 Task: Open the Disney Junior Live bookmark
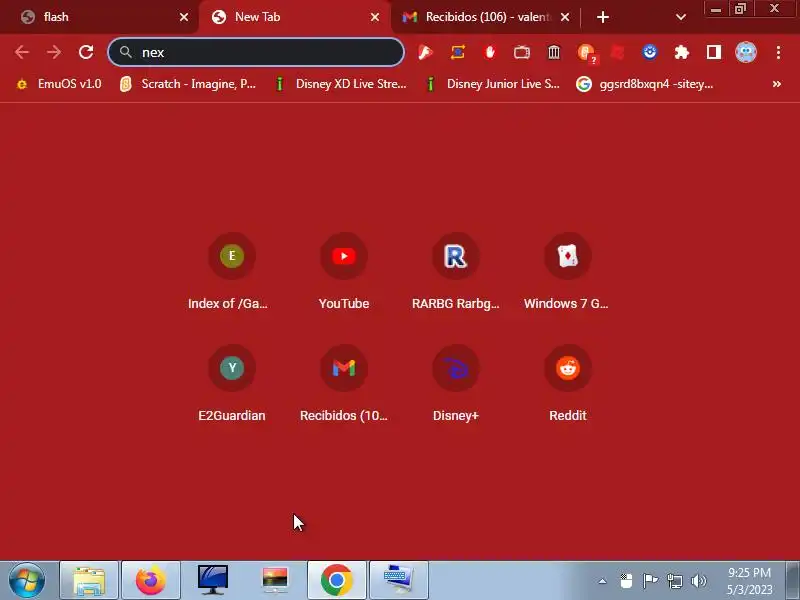(x=493, y=84)
